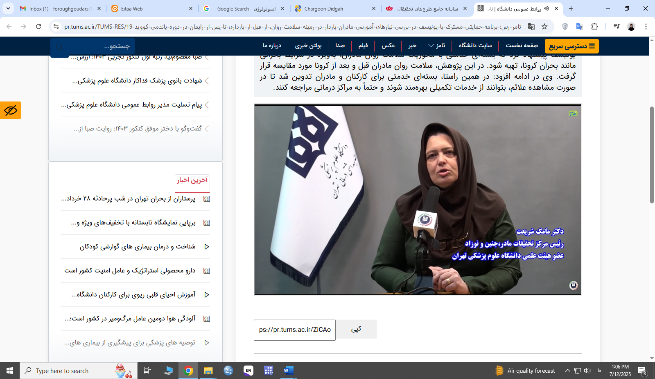Screen dimensions: 655x379
Task: Click the کپی button beside the short link
Action: [356, 329]
